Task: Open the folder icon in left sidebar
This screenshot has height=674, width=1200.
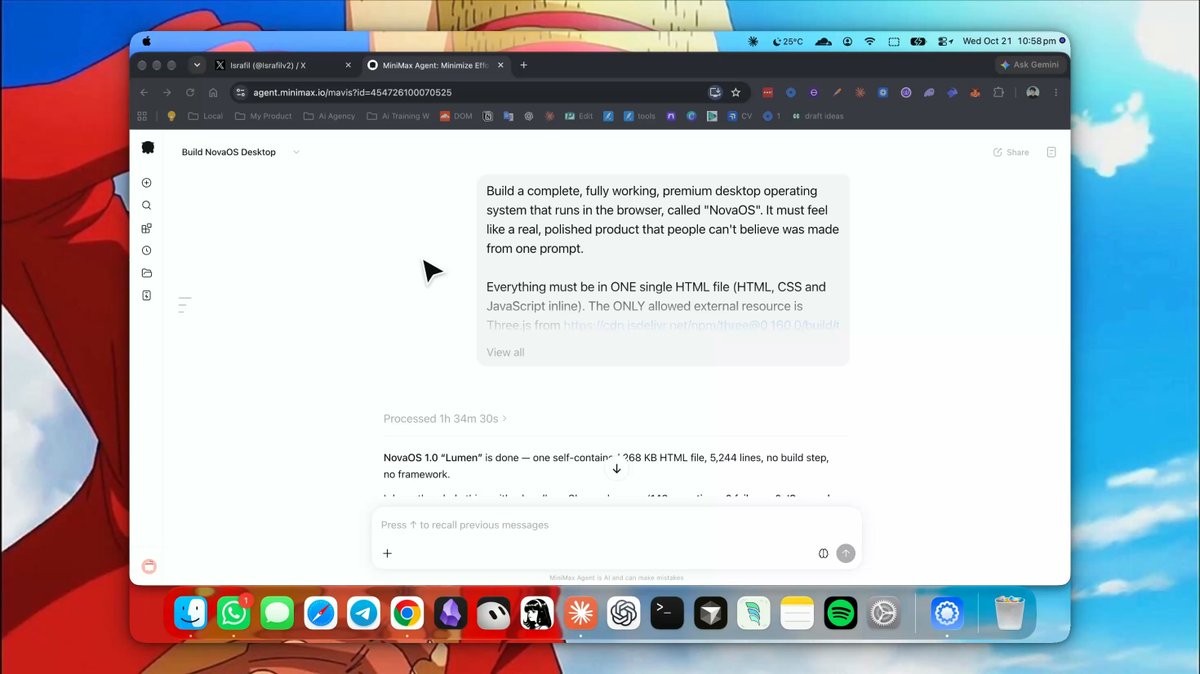Action: coord(147,273)
